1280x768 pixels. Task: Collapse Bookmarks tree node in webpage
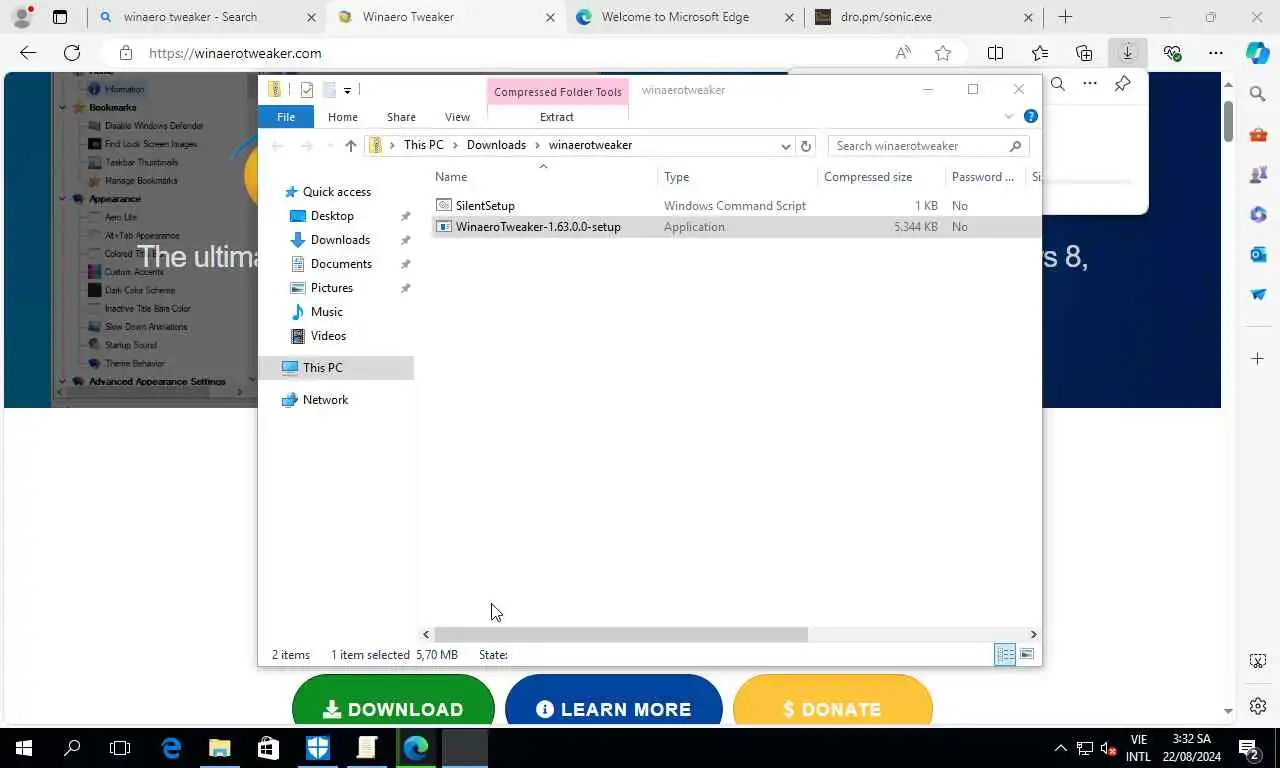62,107
